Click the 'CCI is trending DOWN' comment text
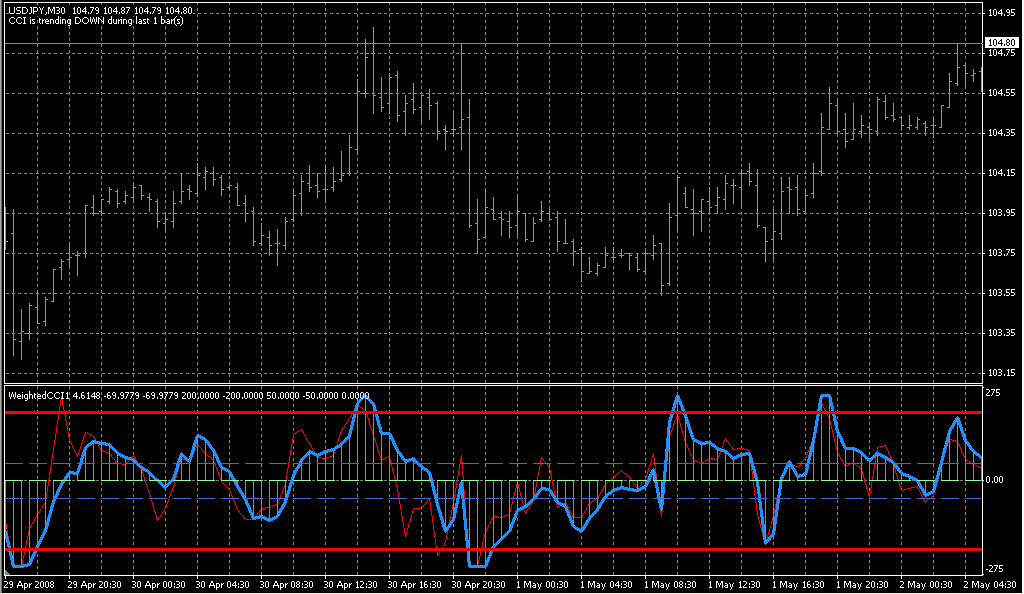 [x=90, y=21]
